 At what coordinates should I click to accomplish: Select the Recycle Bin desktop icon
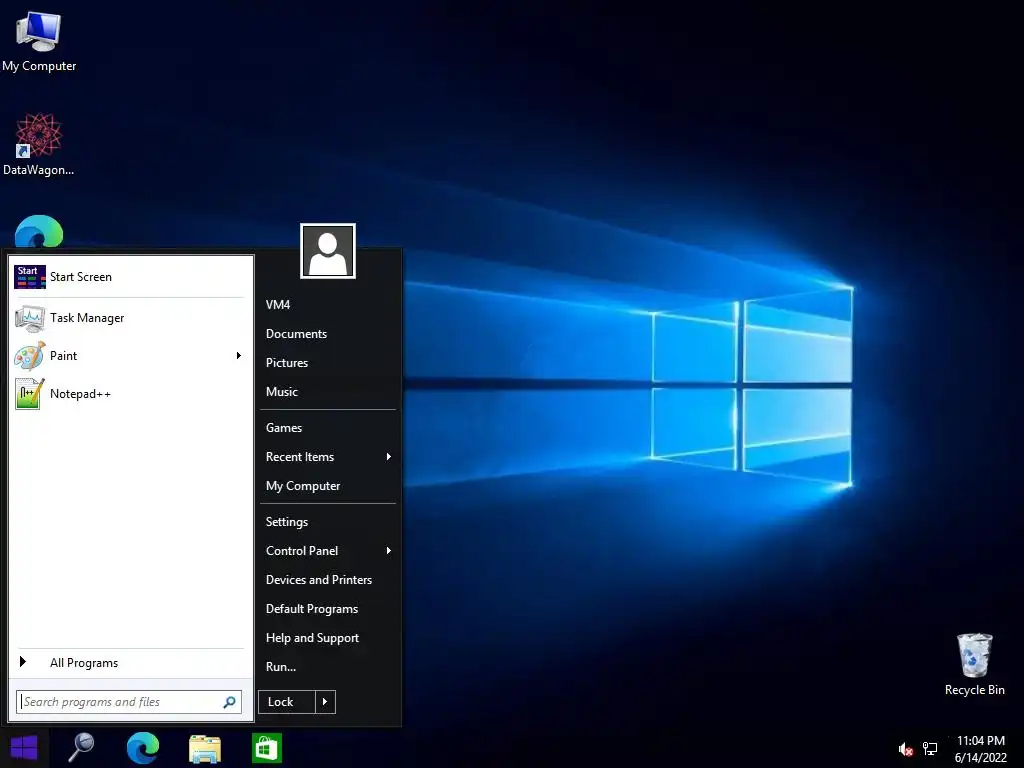[974, 665]
